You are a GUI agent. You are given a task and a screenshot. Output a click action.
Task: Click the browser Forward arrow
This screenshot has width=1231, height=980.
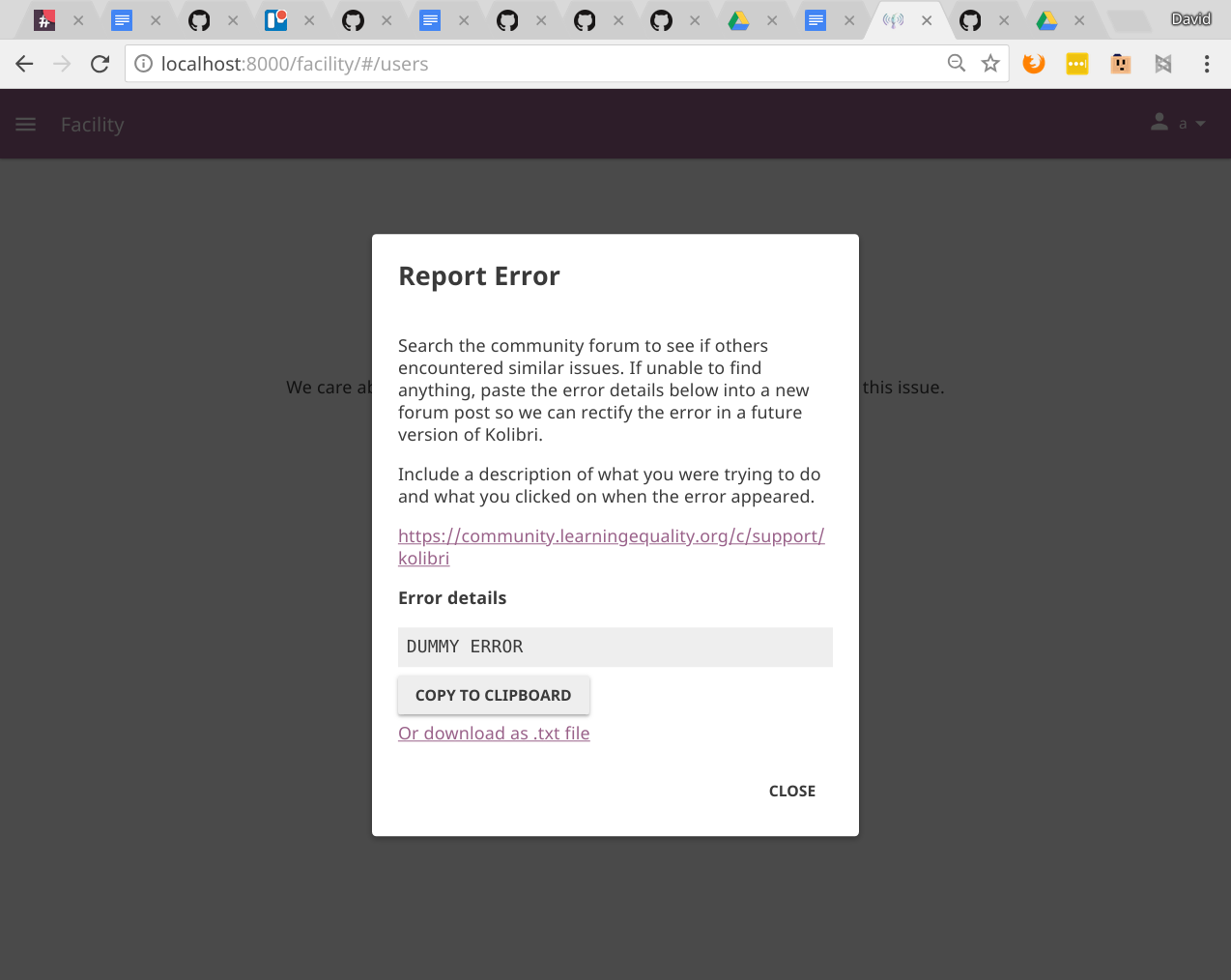(62, 64)
